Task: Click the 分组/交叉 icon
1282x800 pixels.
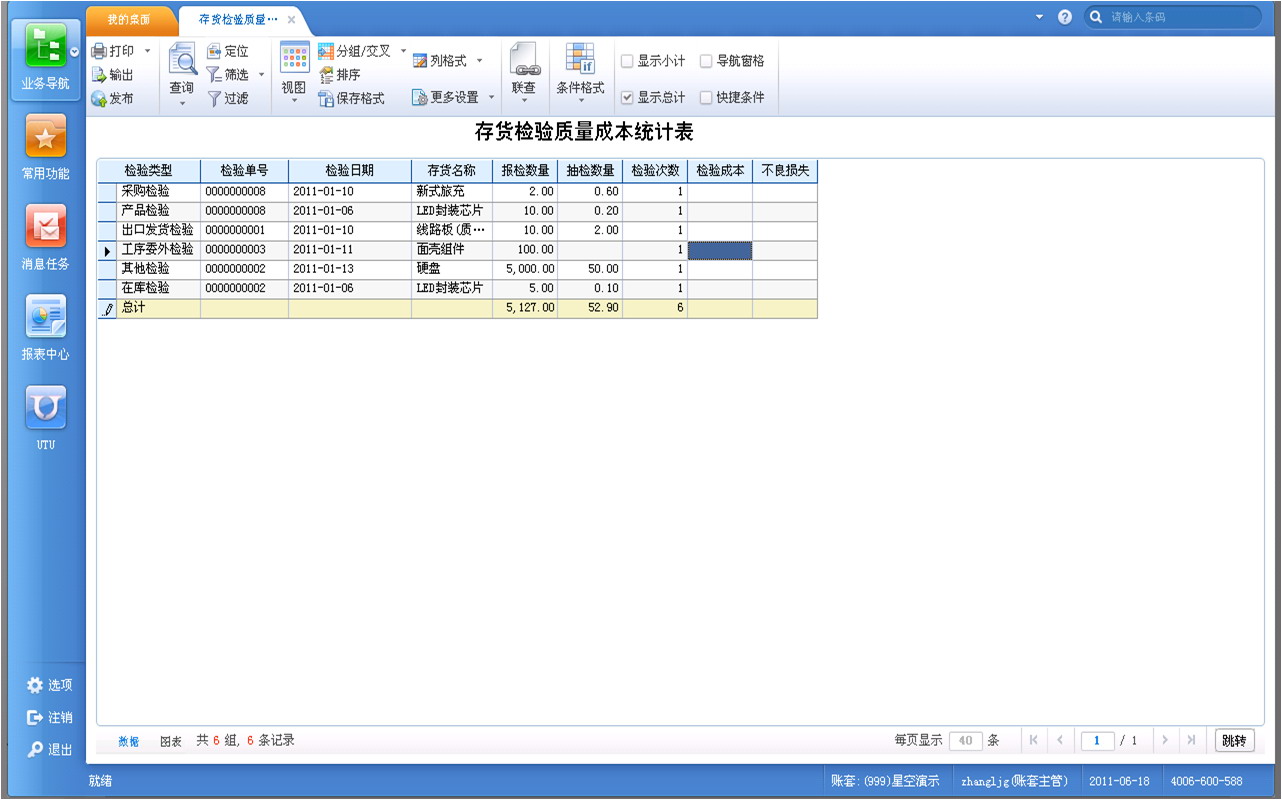Action: click(x=326, y=51)
